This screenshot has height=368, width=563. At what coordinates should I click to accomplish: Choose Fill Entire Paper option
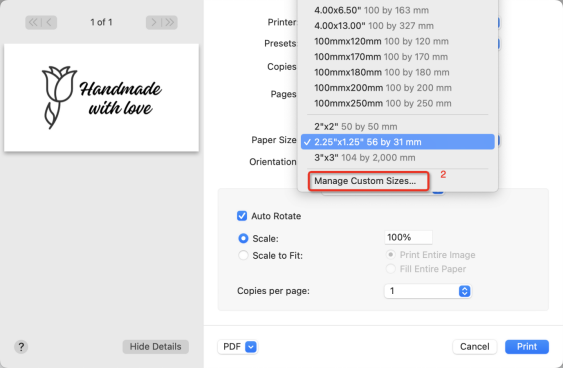point(390,269)
